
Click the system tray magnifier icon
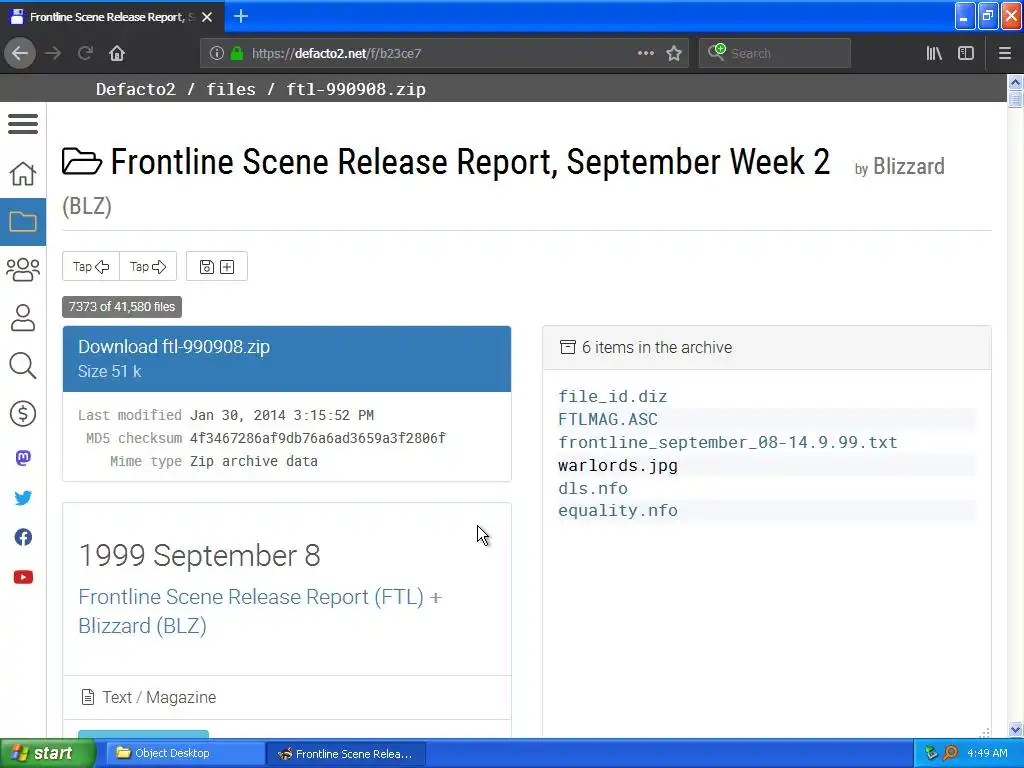click(x=950, y=753)
